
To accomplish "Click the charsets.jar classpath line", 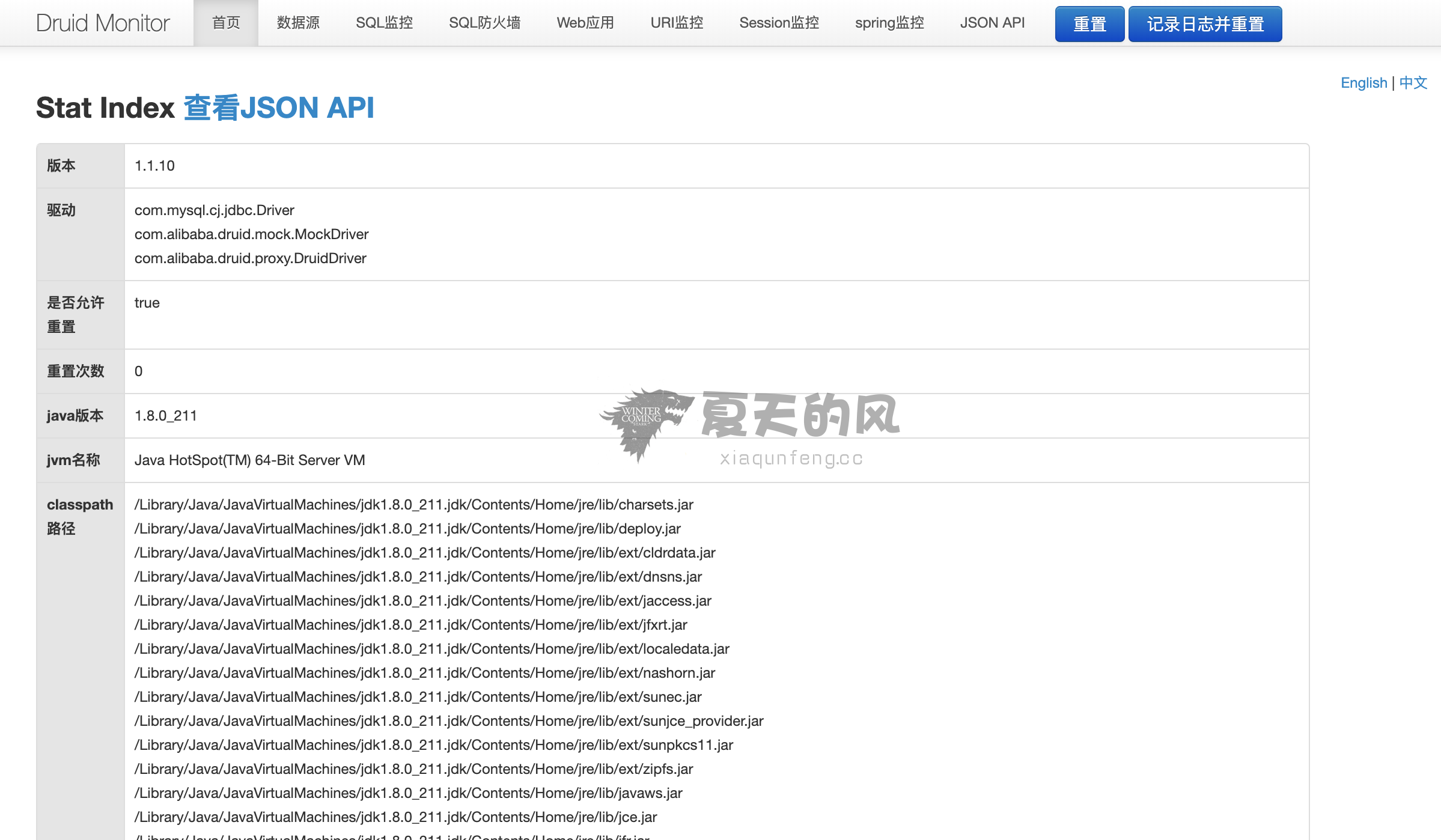I will [414, 505].
